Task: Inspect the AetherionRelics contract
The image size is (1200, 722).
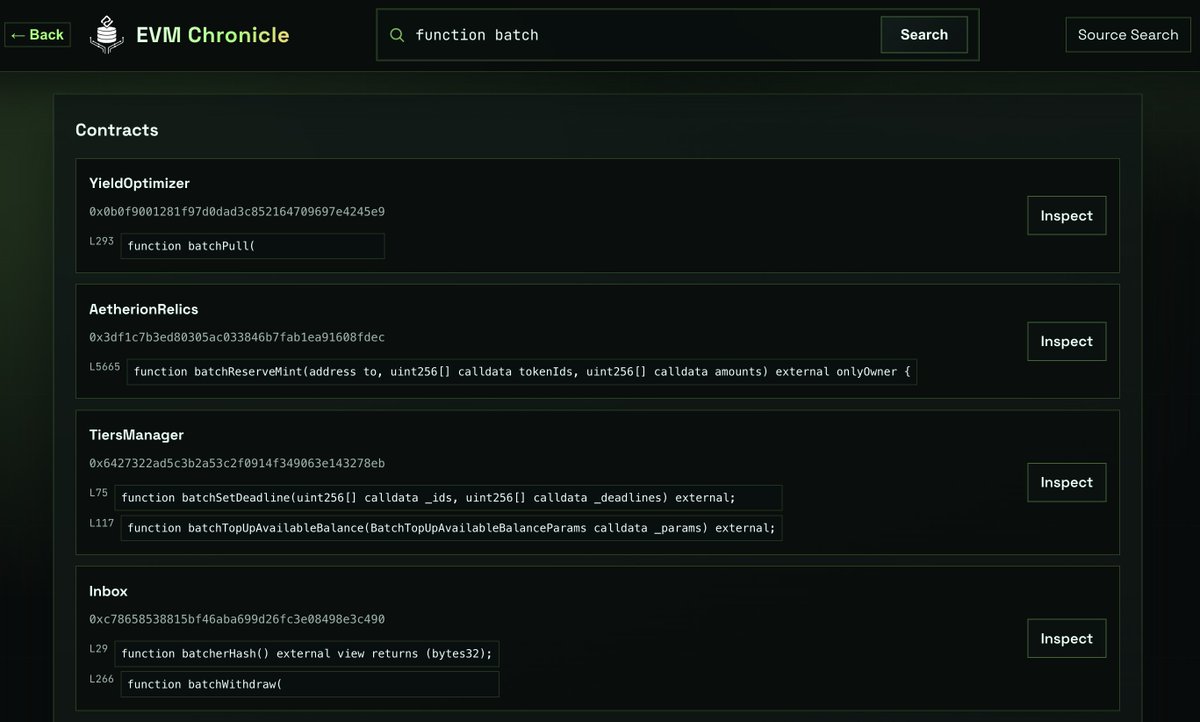Action: (1067, 342)
